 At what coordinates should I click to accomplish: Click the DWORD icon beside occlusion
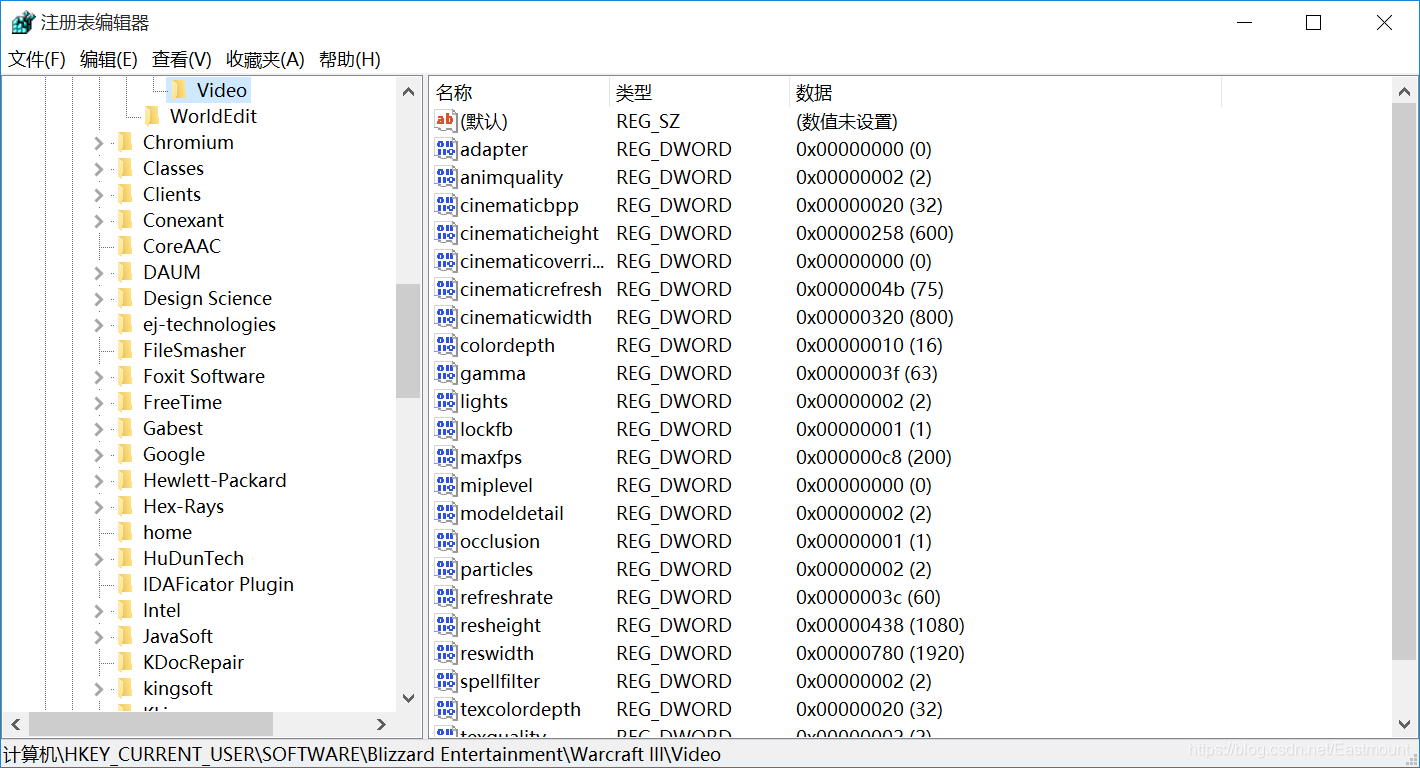click(x=446, y=541)
